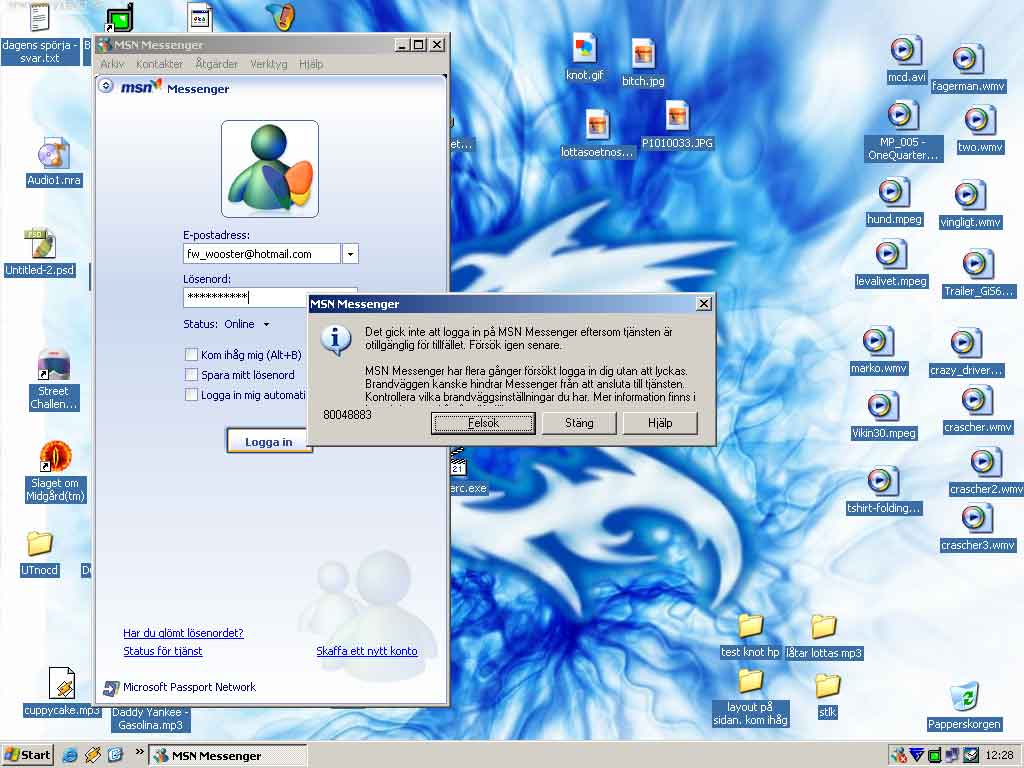1024x768 pixels.
Task: Select the hund.mpeg video icon
Action: click(x=894, y=193)
